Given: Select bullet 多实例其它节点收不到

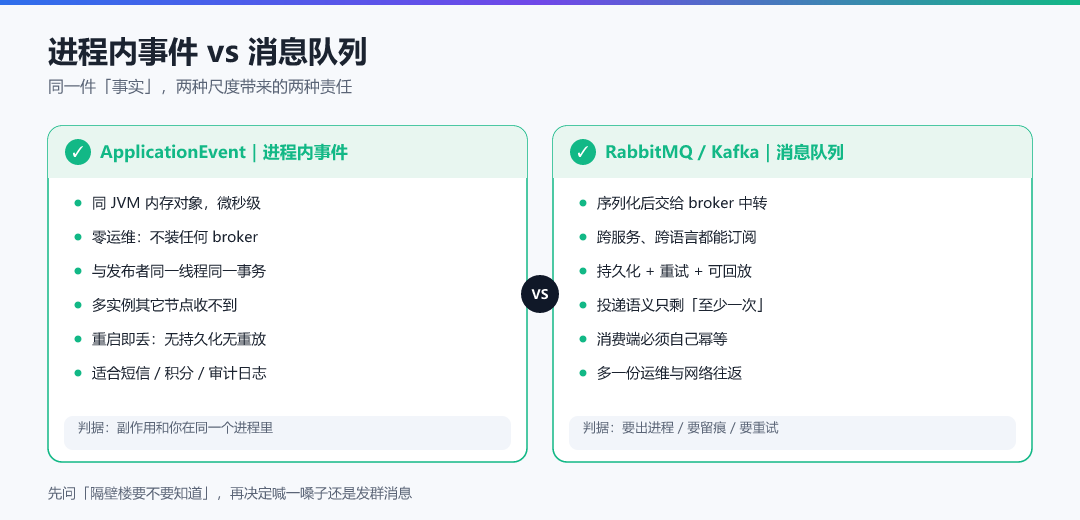Looking at the screenshot, I should coord(165,305).
